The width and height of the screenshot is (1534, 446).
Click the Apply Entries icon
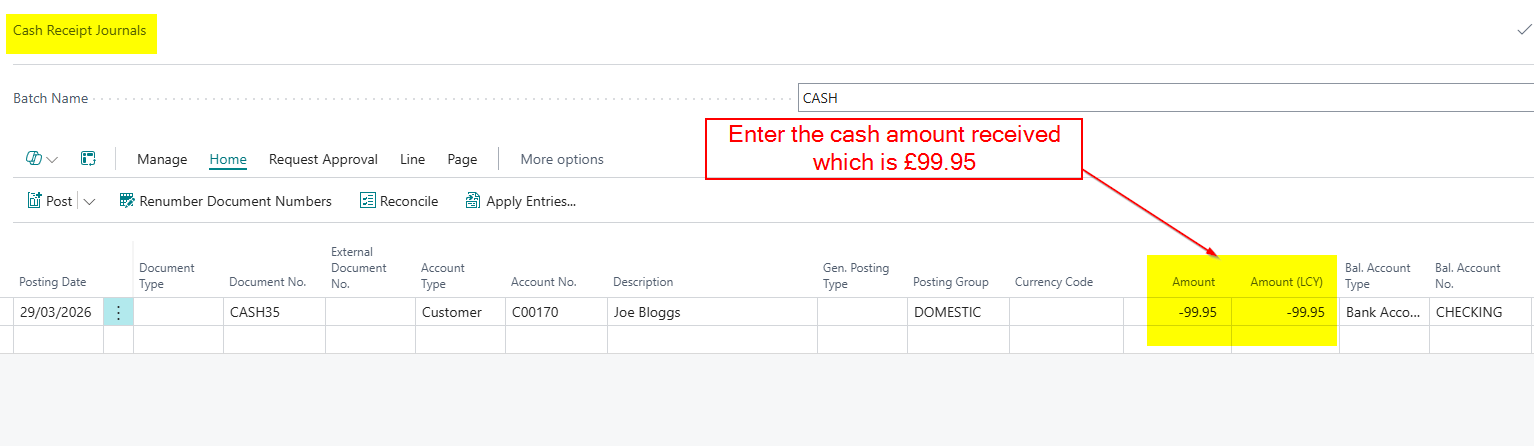473,201
